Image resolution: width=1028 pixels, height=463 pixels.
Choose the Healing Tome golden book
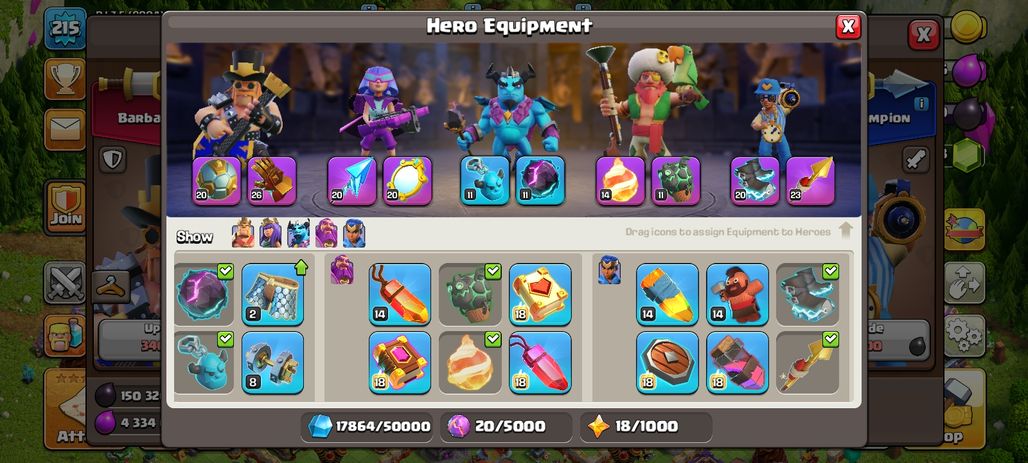(540, 294)
